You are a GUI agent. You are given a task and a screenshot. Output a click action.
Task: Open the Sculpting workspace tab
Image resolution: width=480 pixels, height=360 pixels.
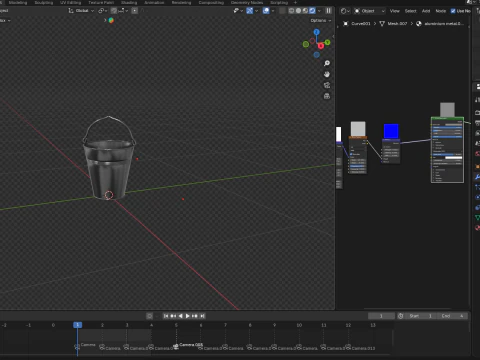click(44, 2)
